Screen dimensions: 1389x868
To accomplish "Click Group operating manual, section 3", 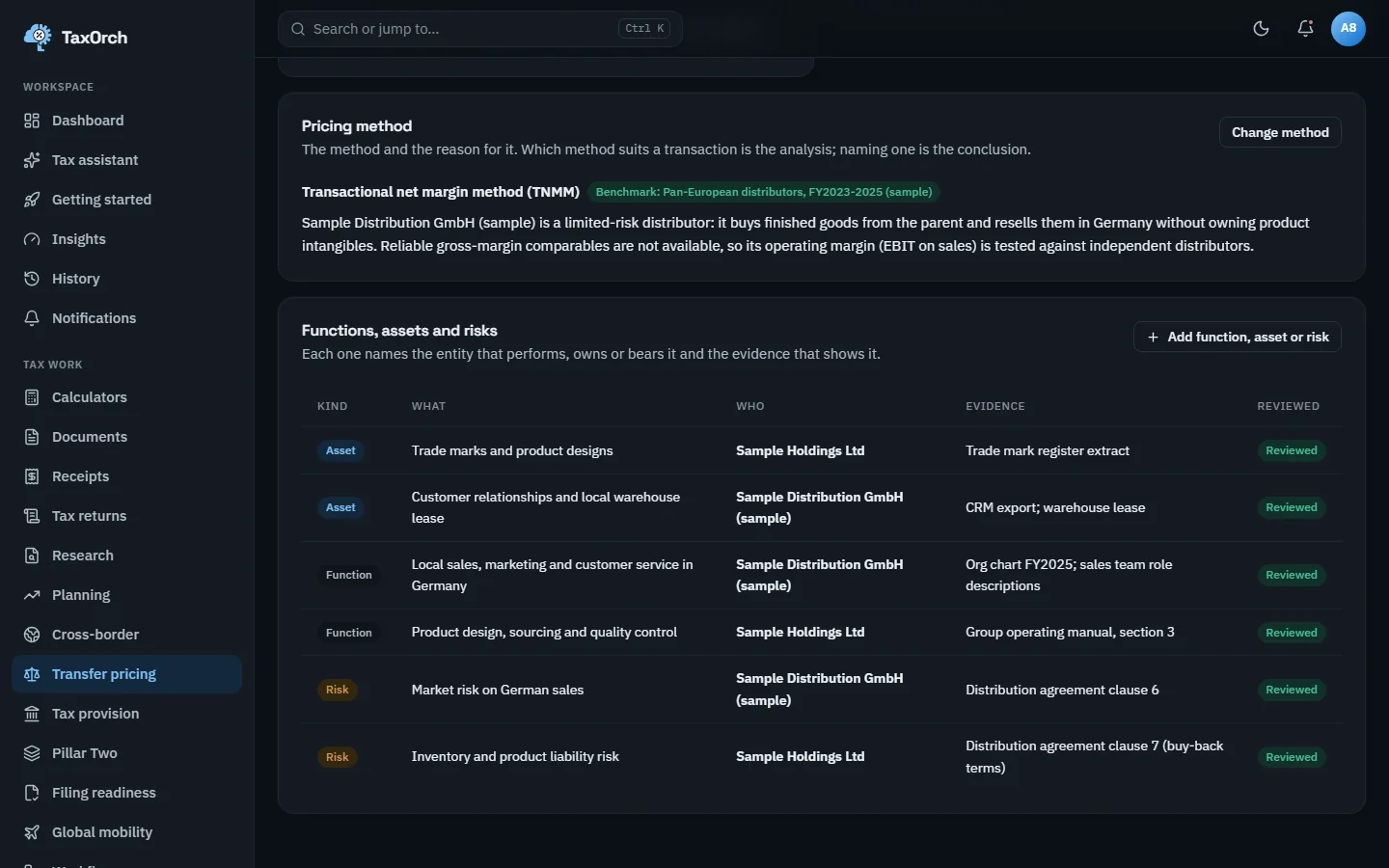I will pyautogui.click(x=1070, y=632).
